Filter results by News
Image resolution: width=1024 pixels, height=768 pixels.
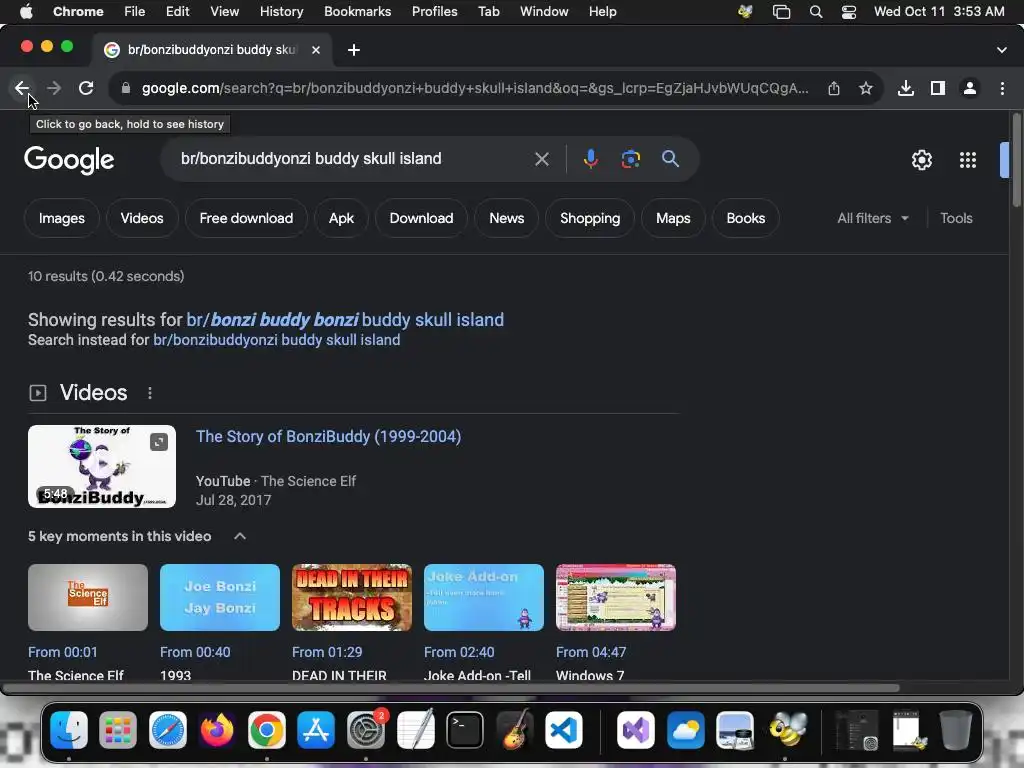tap(507, 218)
